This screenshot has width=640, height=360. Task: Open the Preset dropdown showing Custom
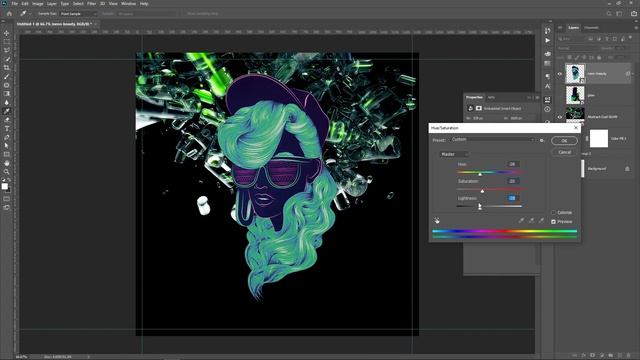click(493, 140)
